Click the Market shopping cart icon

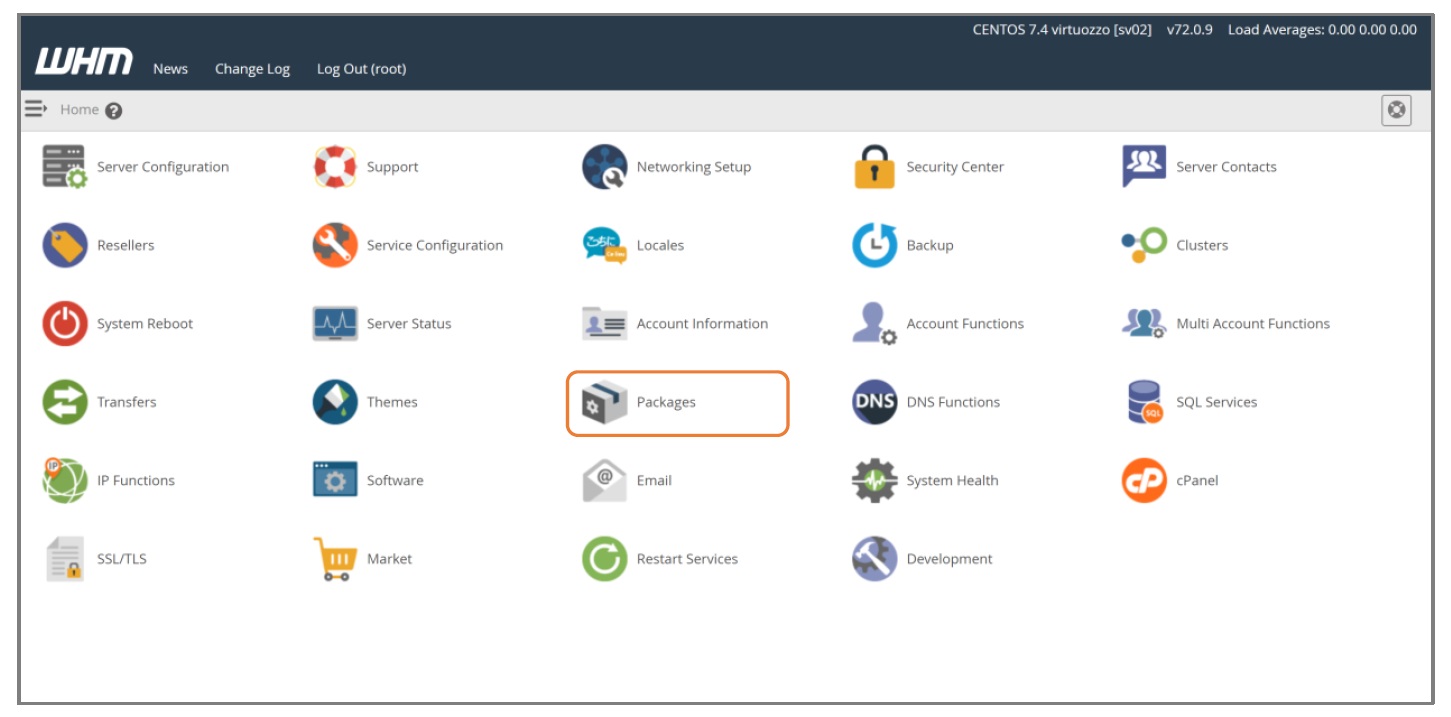point(335,559)
